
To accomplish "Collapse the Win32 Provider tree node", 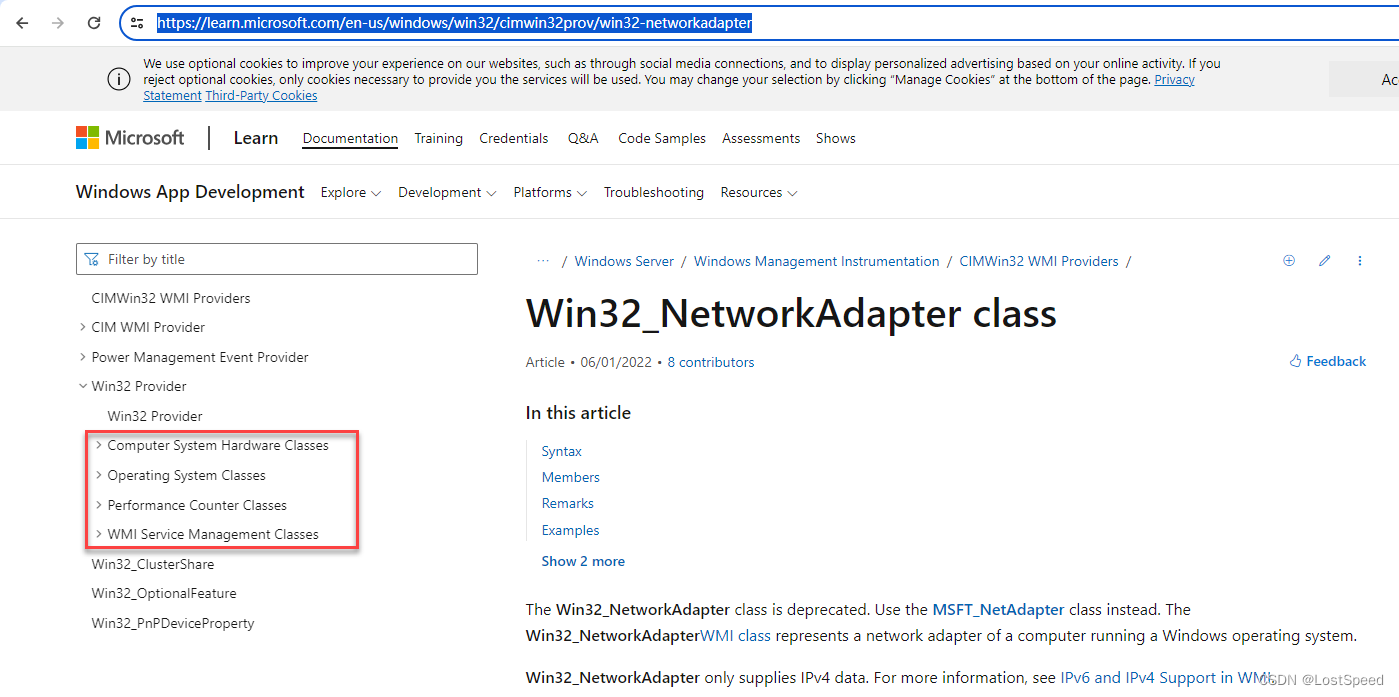I will [82, 386].
